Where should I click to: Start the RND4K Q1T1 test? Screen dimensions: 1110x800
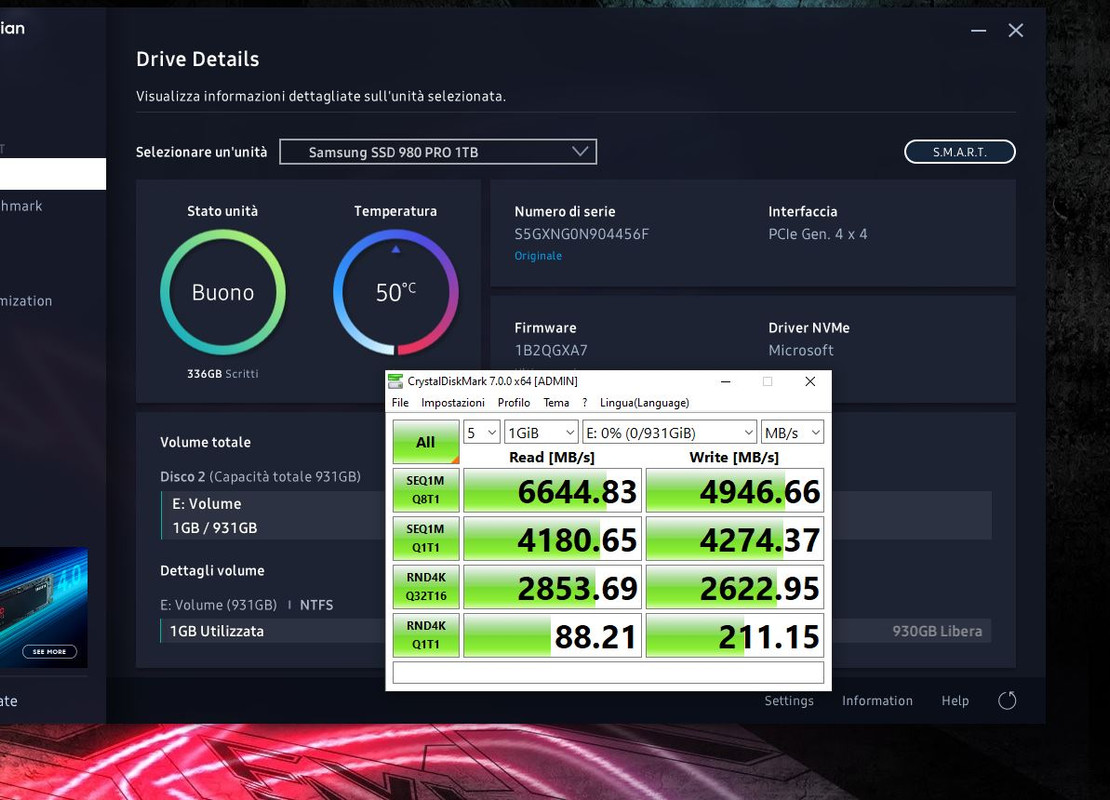point(425,635)
